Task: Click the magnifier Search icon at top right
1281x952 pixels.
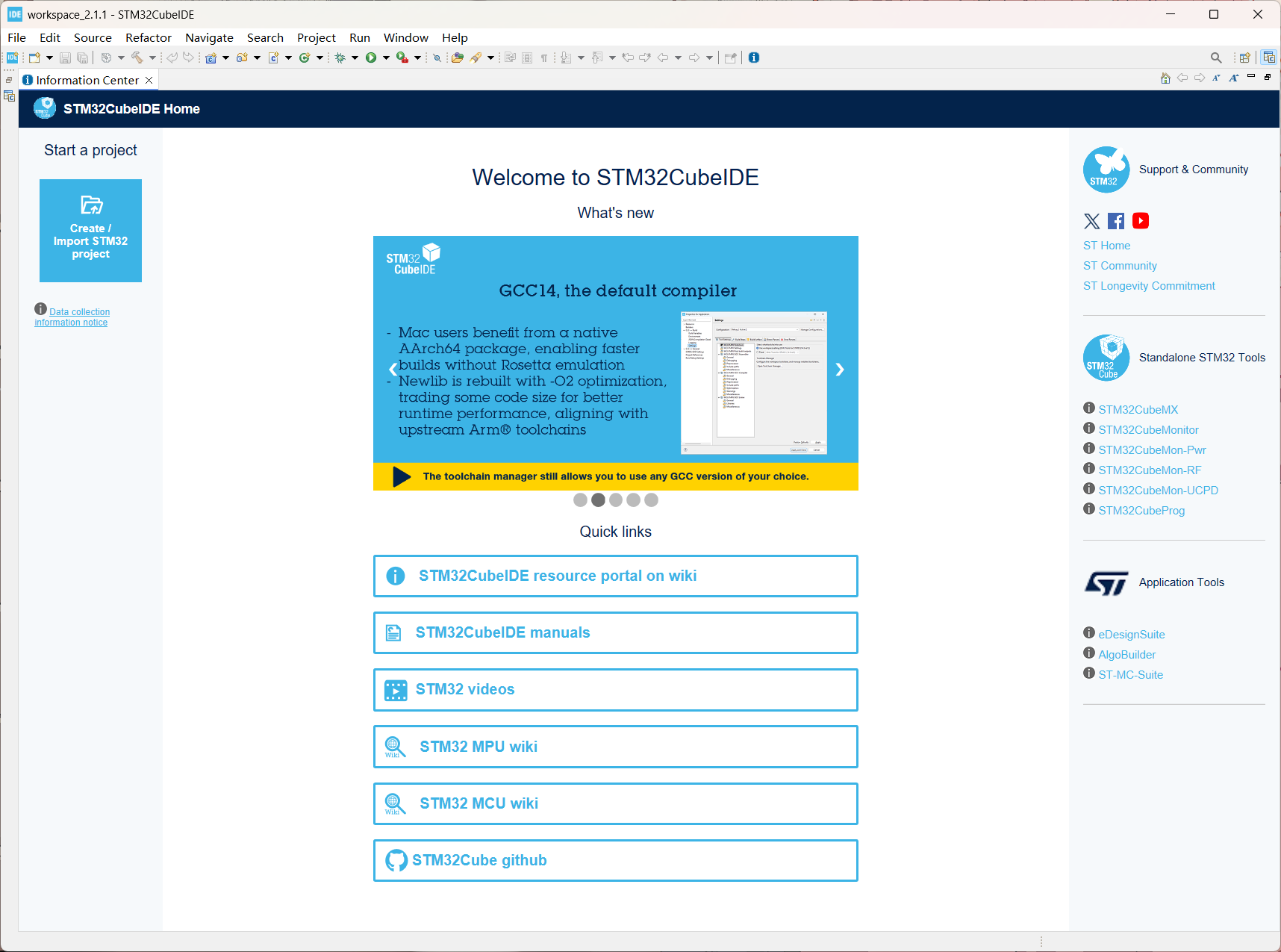Action: (1216, 57)
